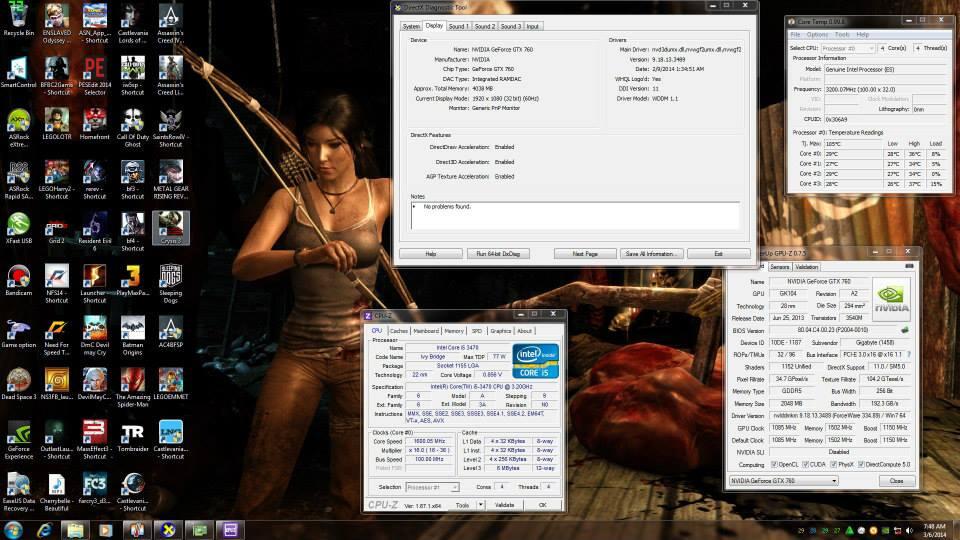Click the GPU-Z BIOS save chip icon
Image resolution: width=960 pixels, height=540 pixels.
(x=904, y=330)
